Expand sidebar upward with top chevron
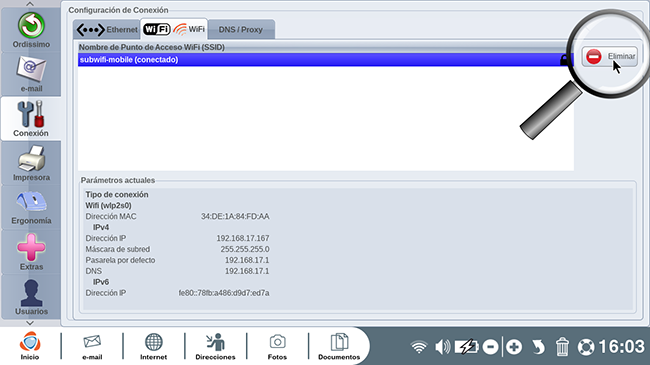The height and width of the screenshot is (365, 650). (x=30, y=4)
